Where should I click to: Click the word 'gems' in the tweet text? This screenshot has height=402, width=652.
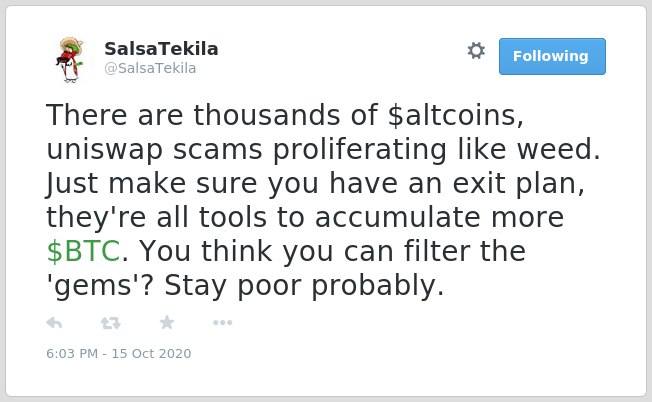pos(89,287)
